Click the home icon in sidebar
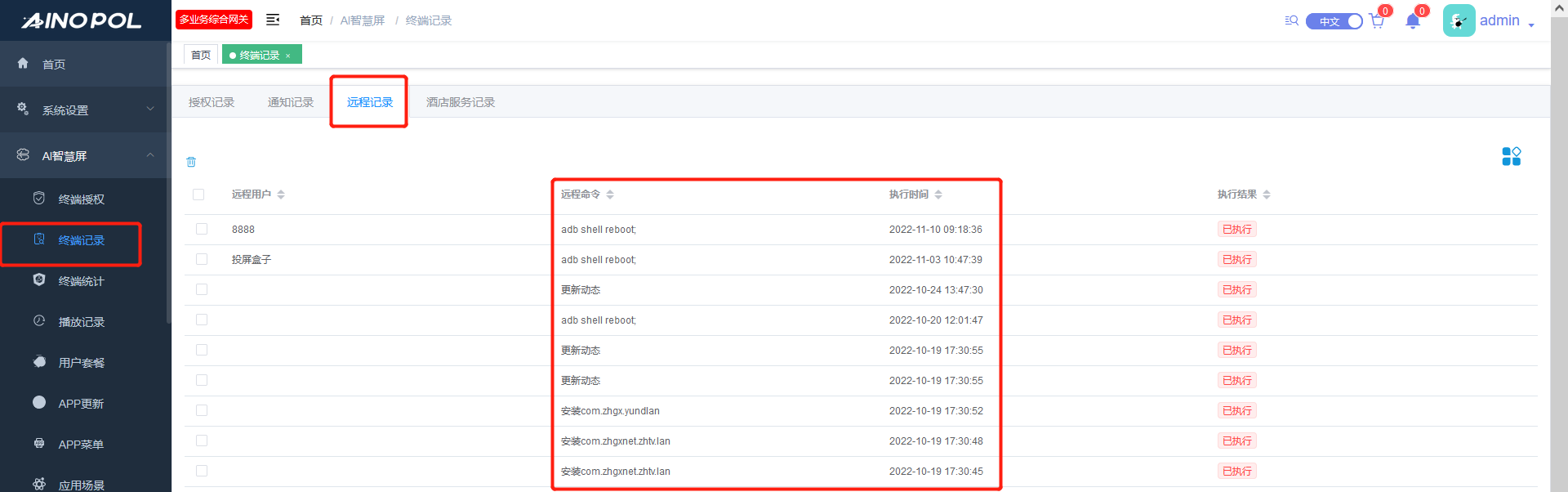 click(23, 63)
